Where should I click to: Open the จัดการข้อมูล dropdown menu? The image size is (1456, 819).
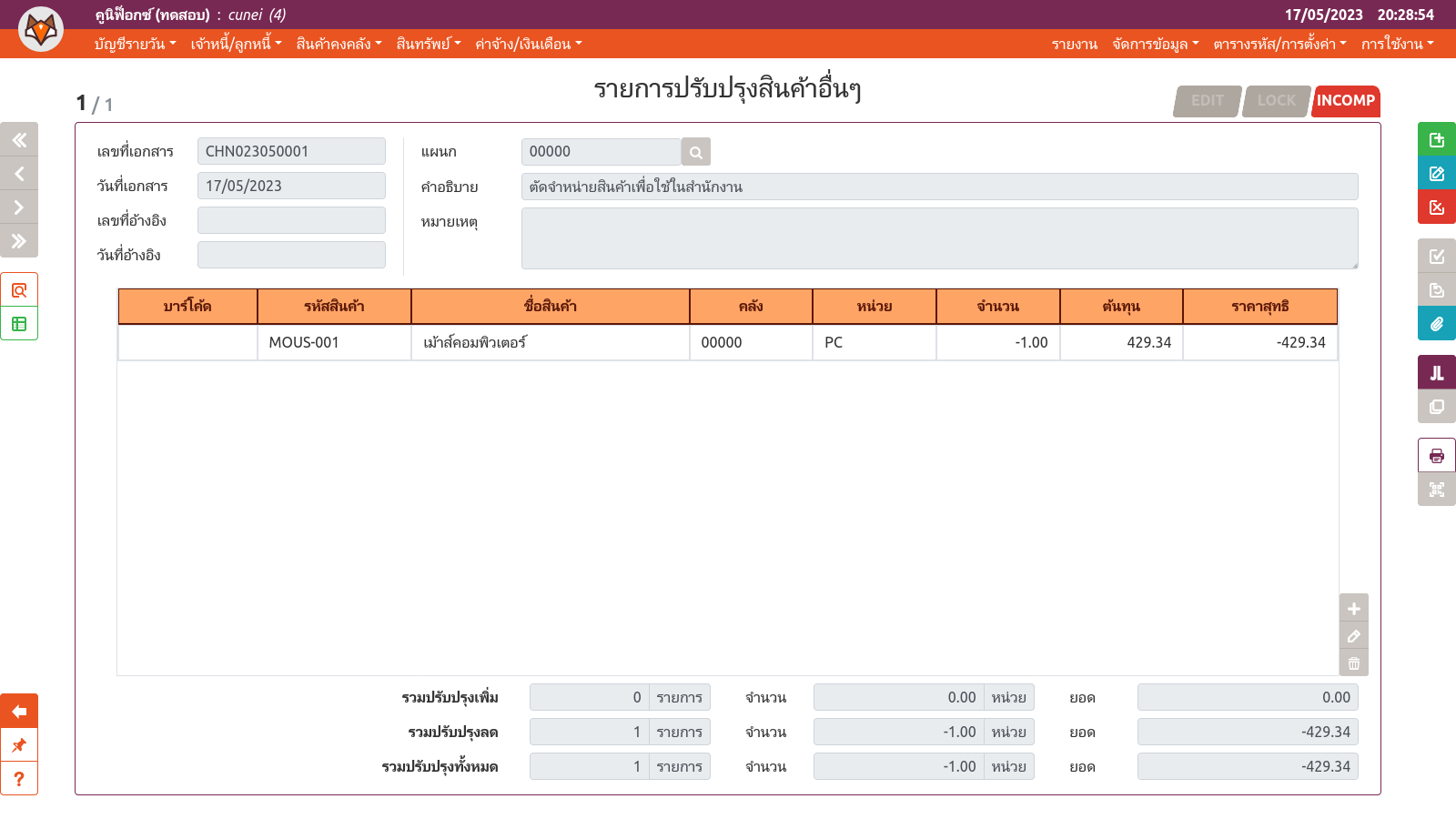[x=1155, y=44]
